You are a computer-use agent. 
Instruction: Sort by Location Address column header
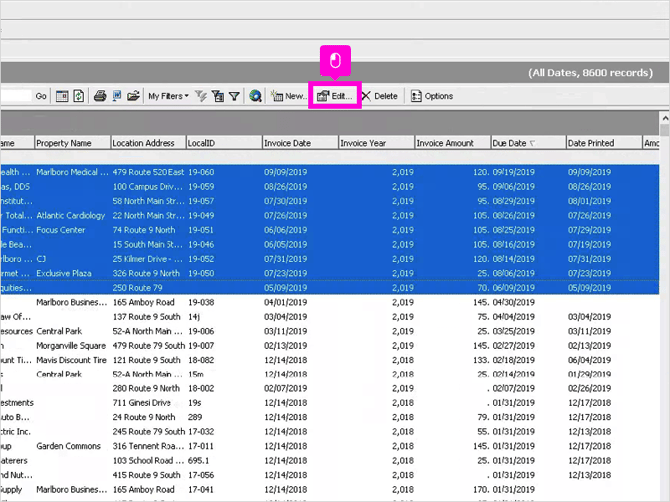pyautogui.click(x=148, y=143)
